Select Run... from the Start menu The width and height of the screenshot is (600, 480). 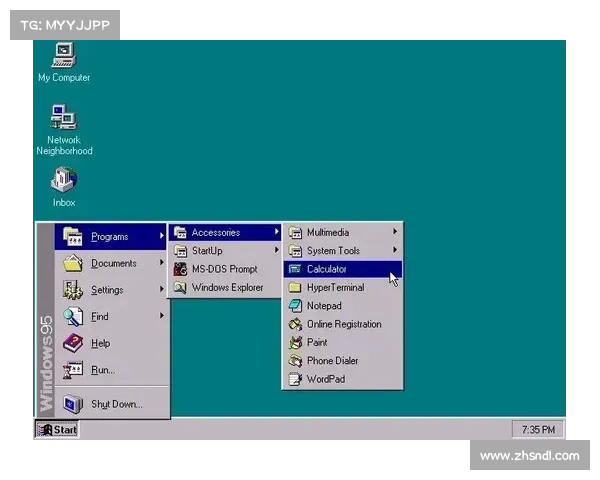pos(111,370)
